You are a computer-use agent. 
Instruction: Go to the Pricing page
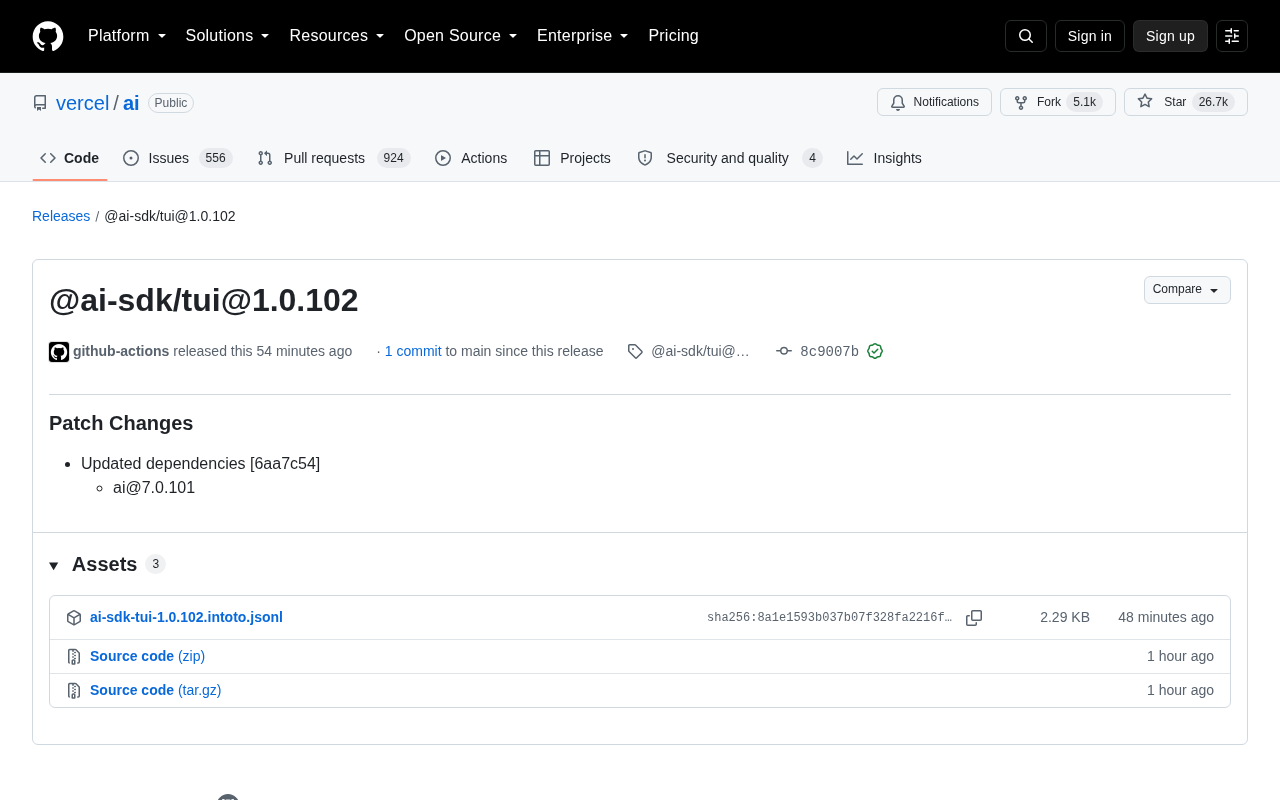[673, 36]
